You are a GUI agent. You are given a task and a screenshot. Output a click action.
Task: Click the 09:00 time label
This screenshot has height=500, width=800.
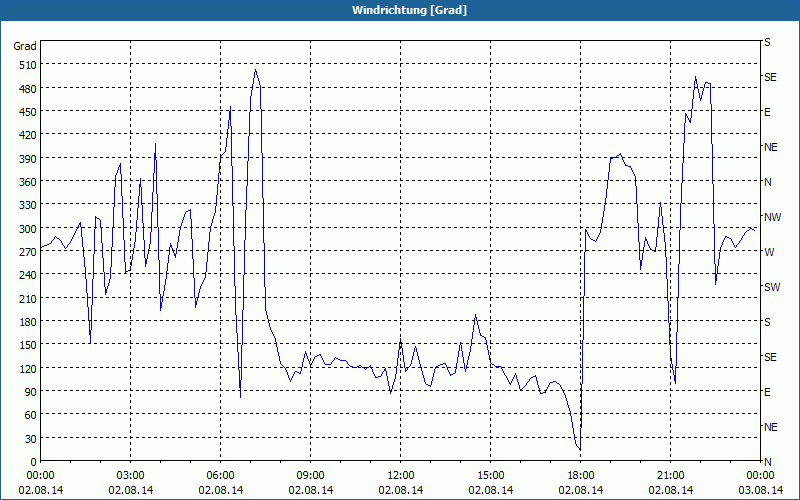(x=310, y=476)
